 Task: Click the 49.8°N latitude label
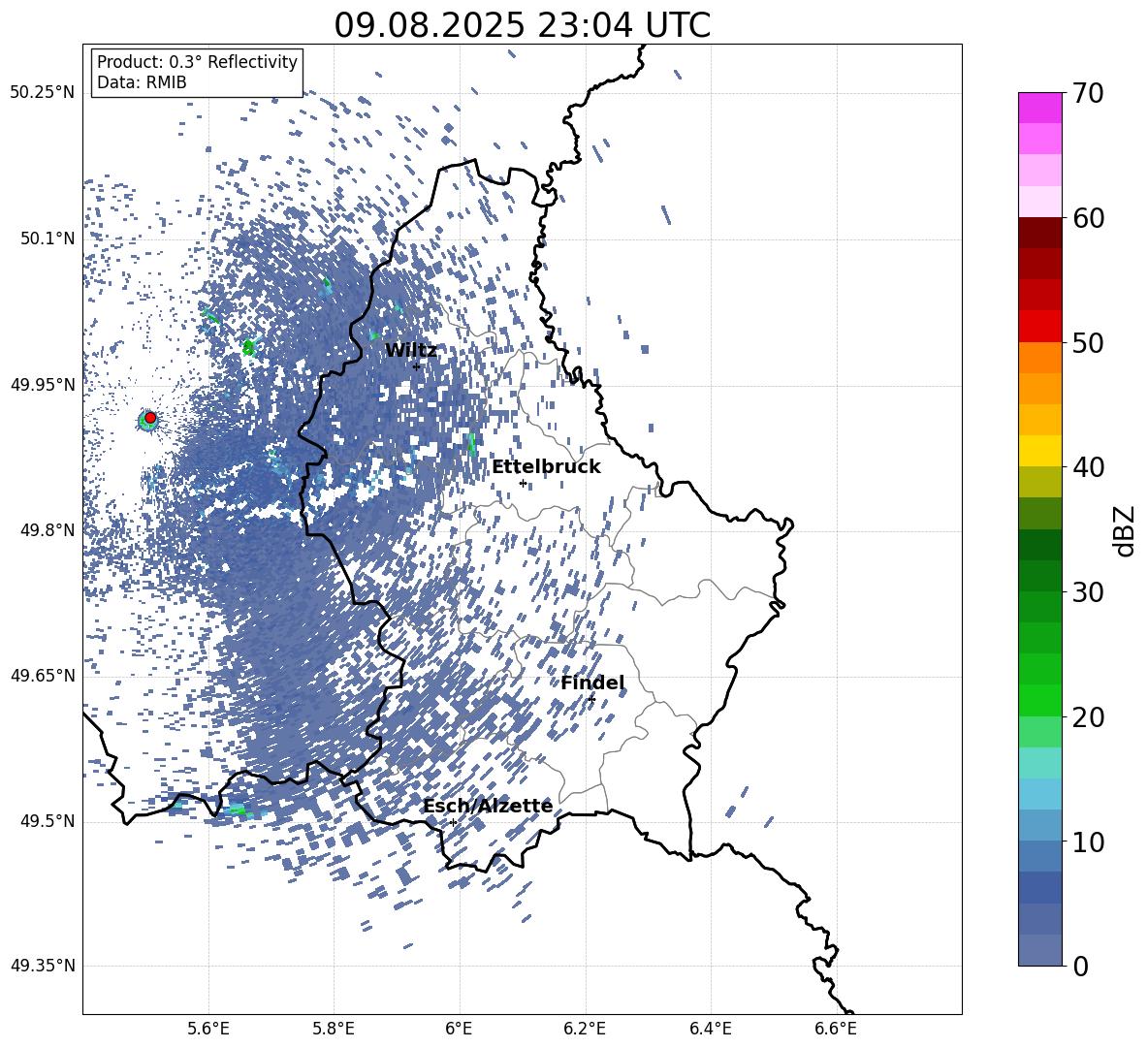[48, 530]
